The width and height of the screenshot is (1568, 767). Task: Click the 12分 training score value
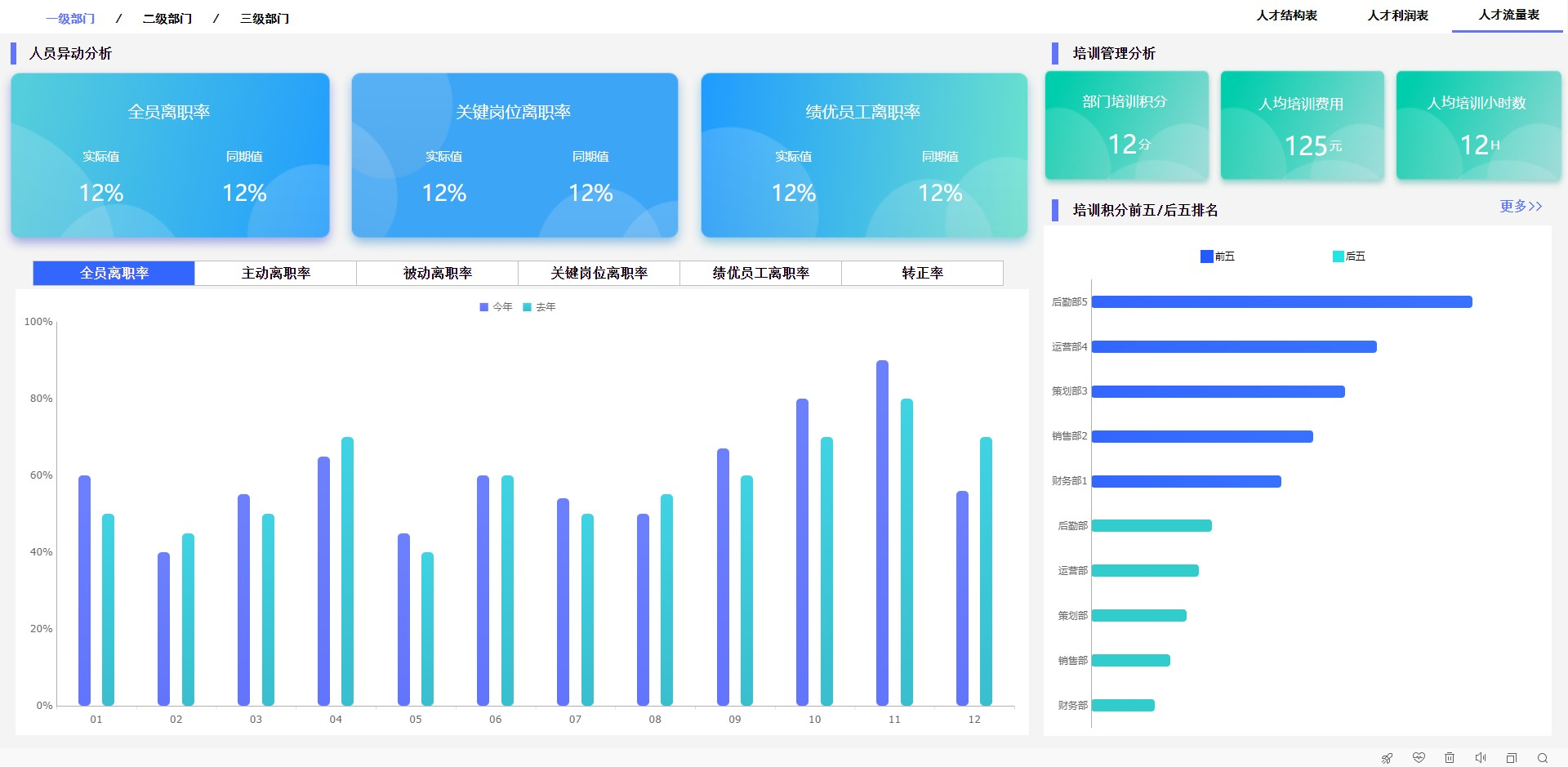tap(1129, 144)
